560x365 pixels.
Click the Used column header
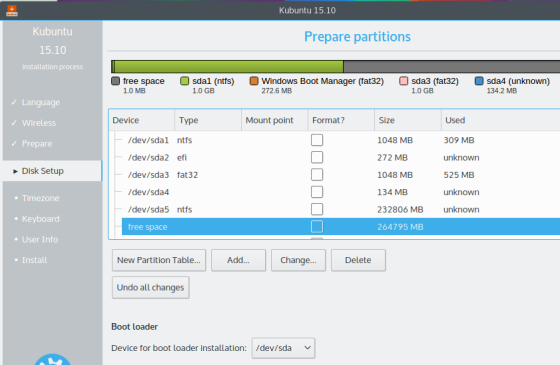[x=500, y=120]
